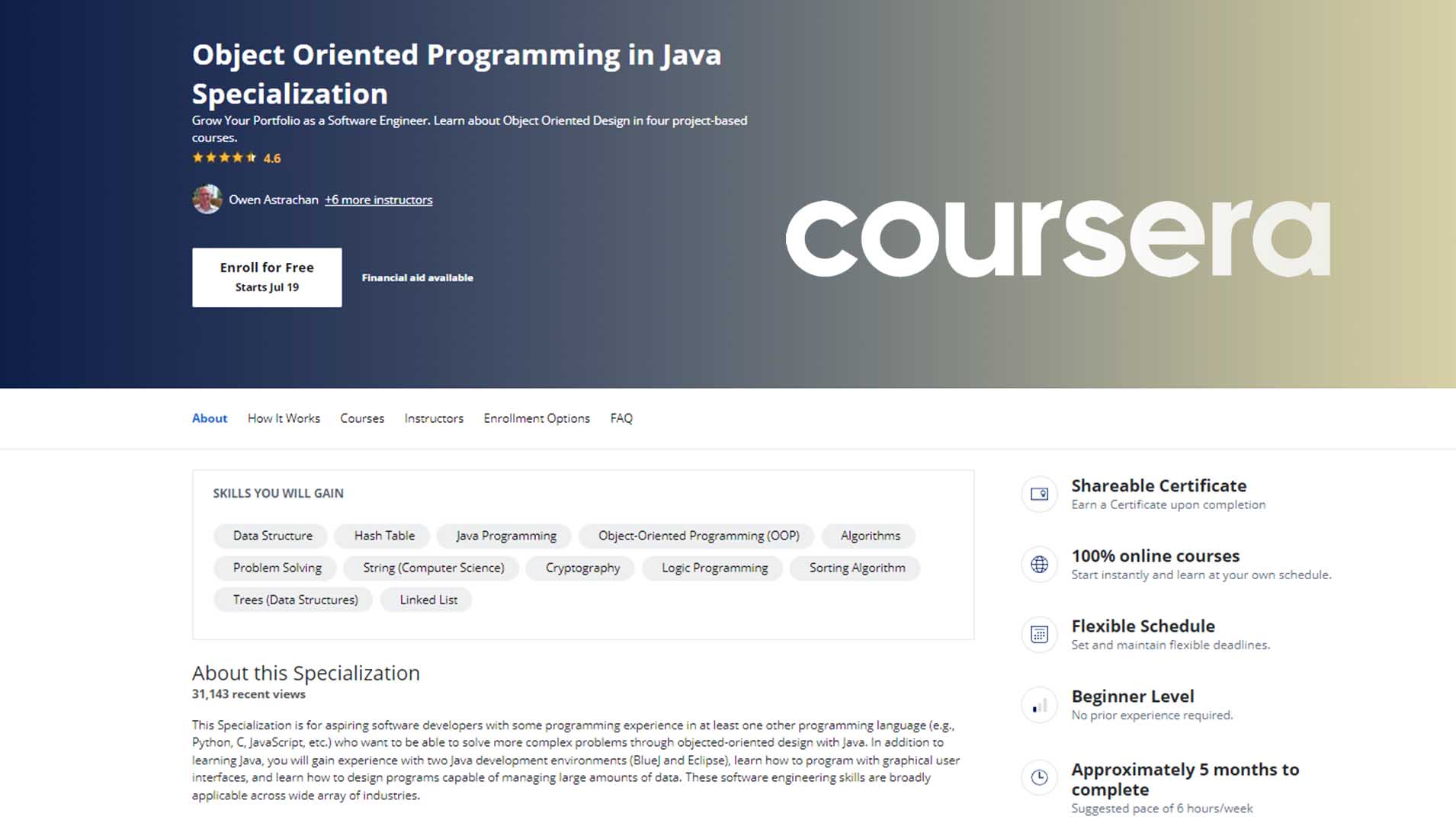The height and width of the screenshot is (823, 1456).
Task: Click the Beginner Level bar chart icon
Action: point(1038,705)
